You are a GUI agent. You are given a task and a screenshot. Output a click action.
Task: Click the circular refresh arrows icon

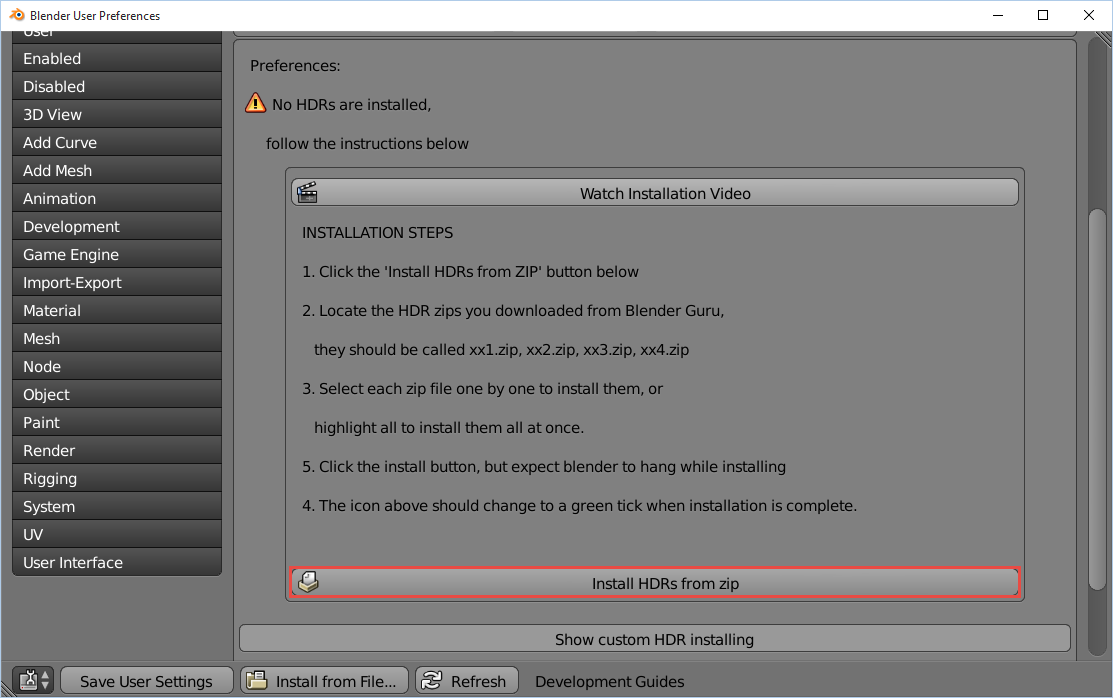point(434,680)
